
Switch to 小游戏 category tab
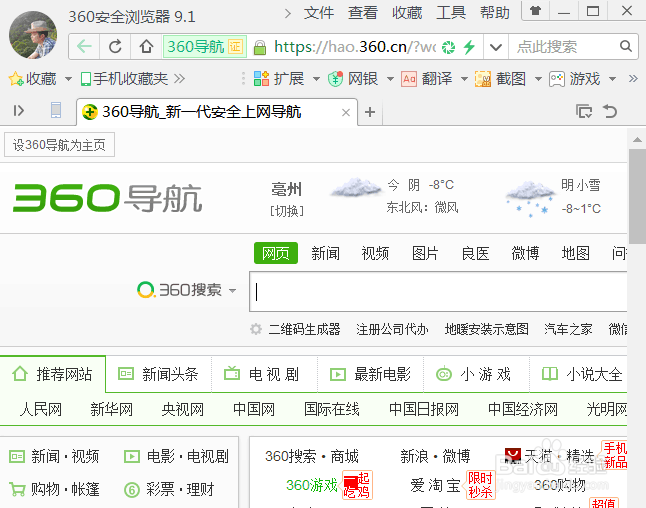[476, 374]
